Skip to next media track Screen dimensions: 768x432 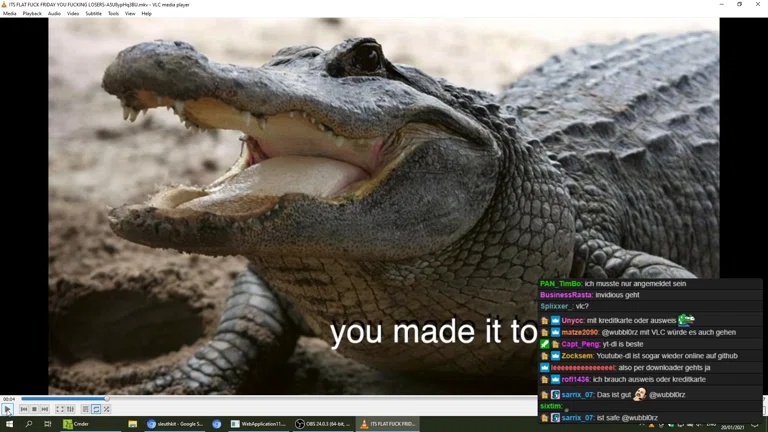click(45, 409)
